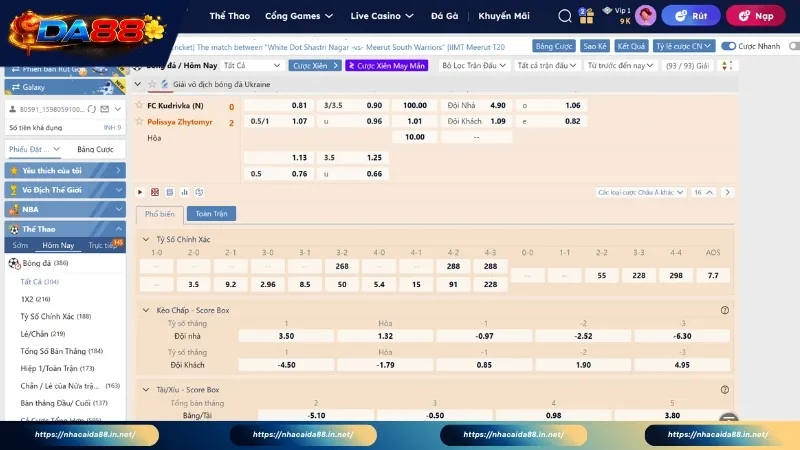Collapse the Kèo Chấp Score Box section
The image size is (800, 450).
click(x=146, y=310)
